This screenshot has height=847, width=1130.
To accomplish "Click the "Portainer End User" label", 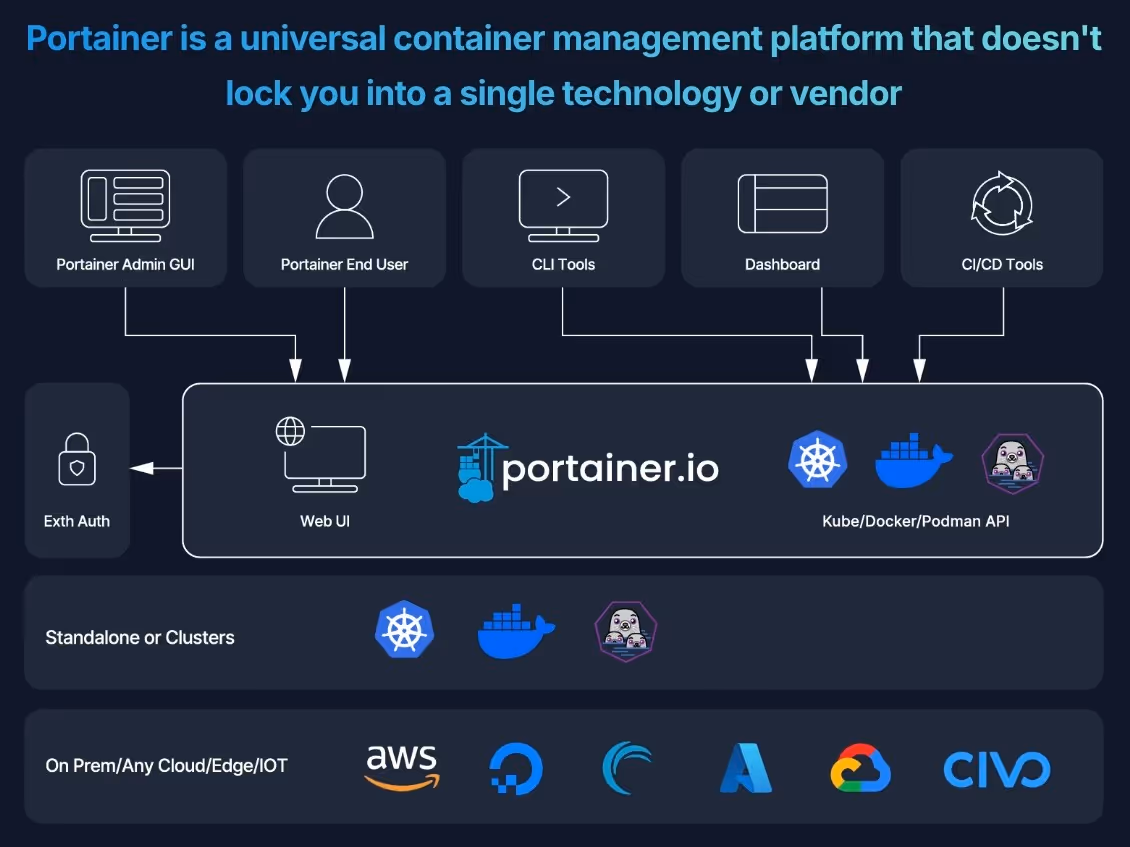I will coord(344,265).
